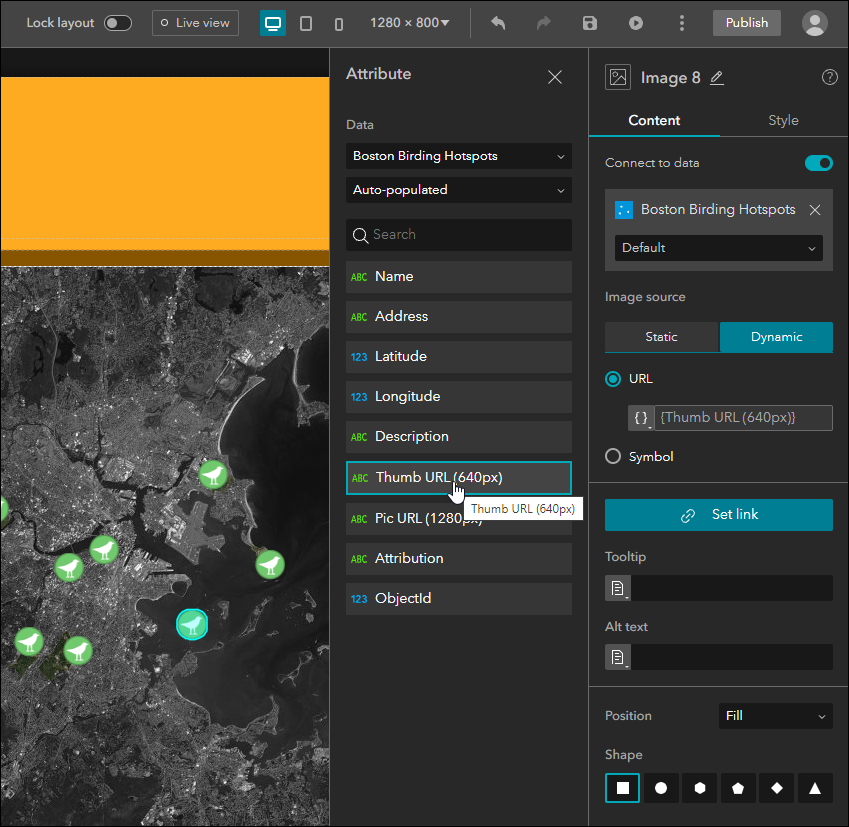
Task: Save the experience with the disk icon
Action: tap(590, 23)
